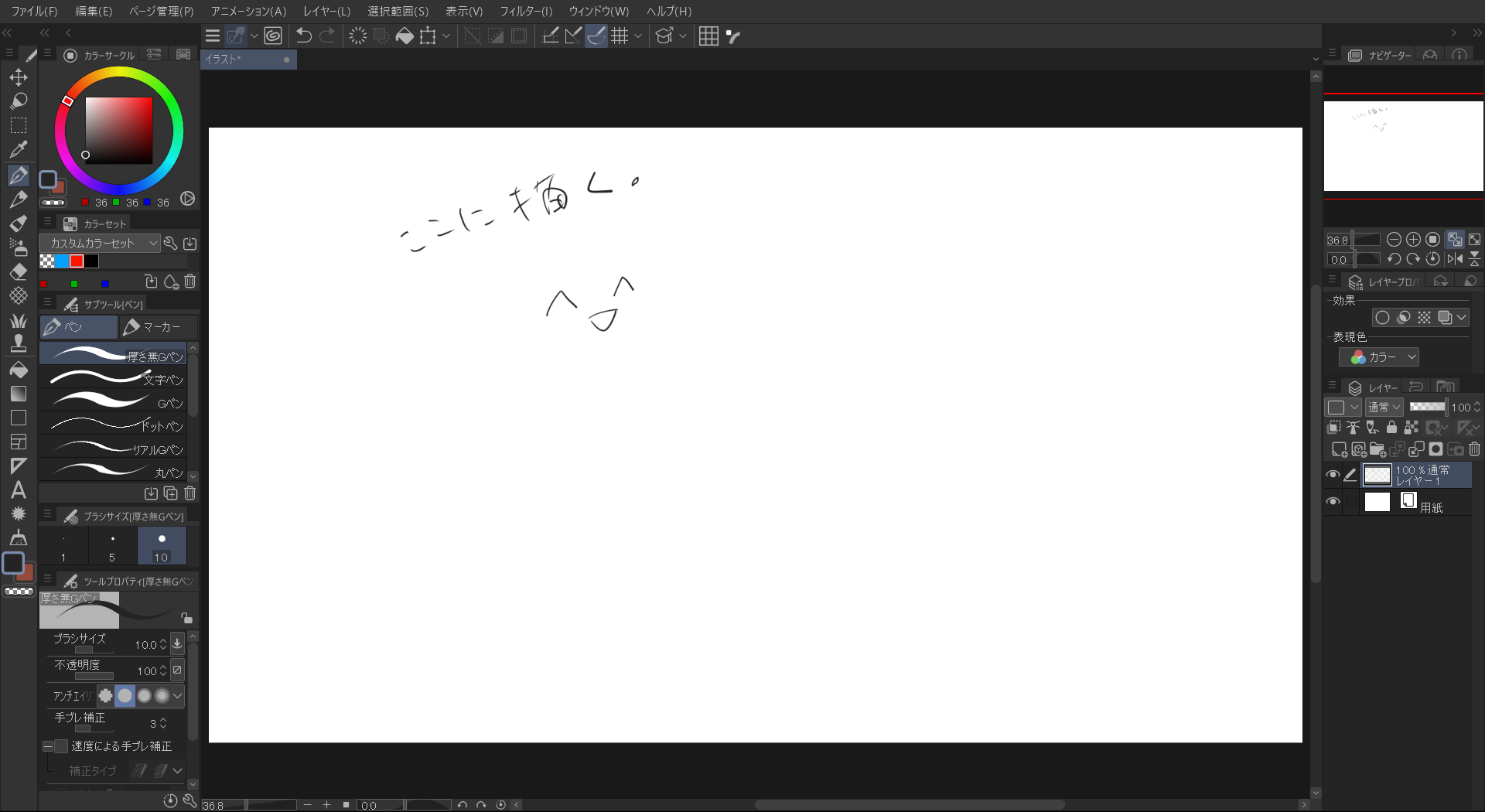Open 表現色 カラー dropdown
This screenshot has height=812, width=1485.
point(1379,357)
